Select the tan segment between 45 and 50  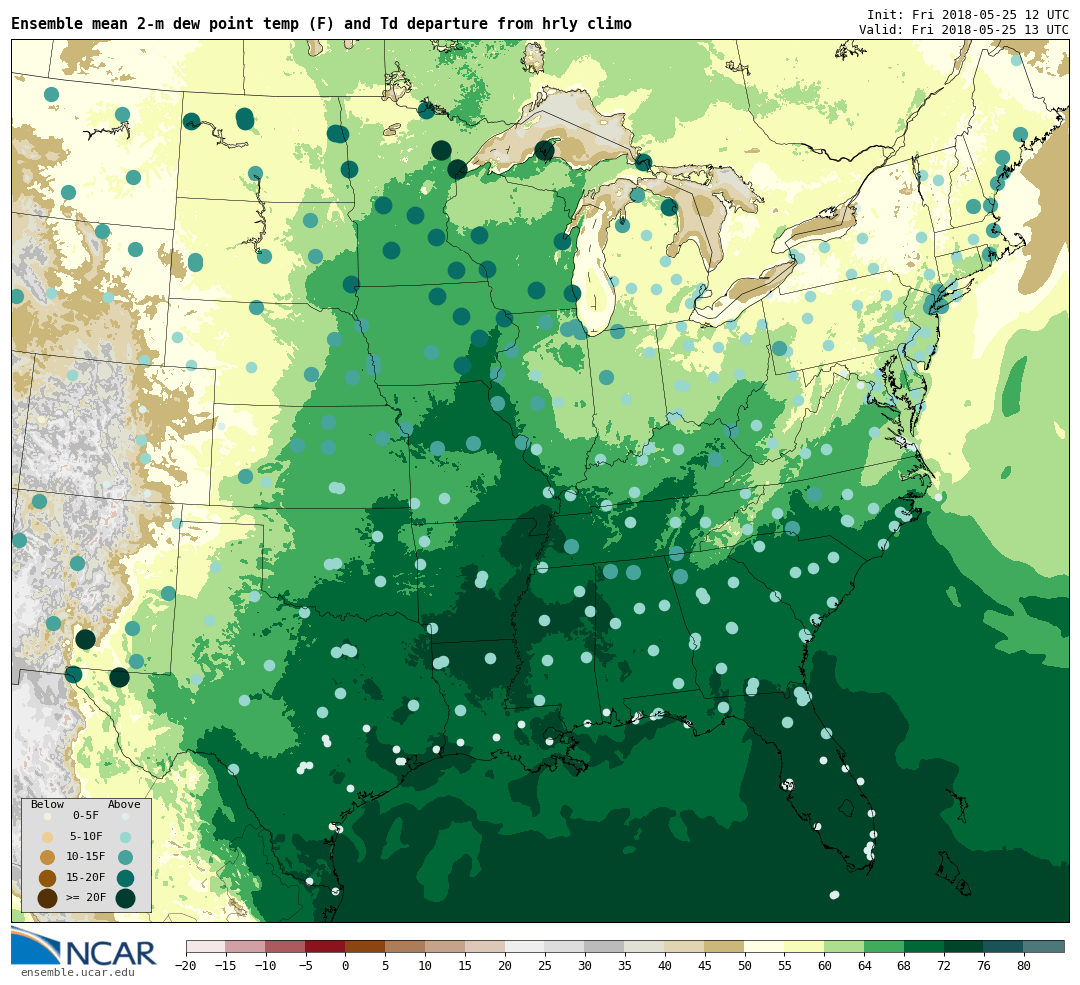coord(725,946)
